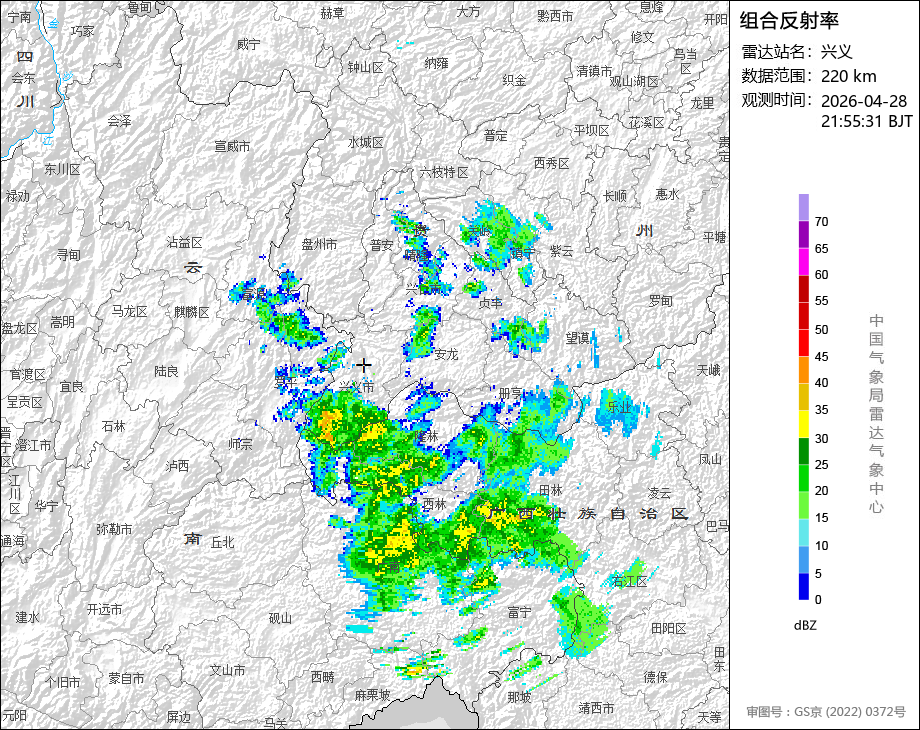Click the 普安 map label
The image size is (920, 730).
(381, 245)
